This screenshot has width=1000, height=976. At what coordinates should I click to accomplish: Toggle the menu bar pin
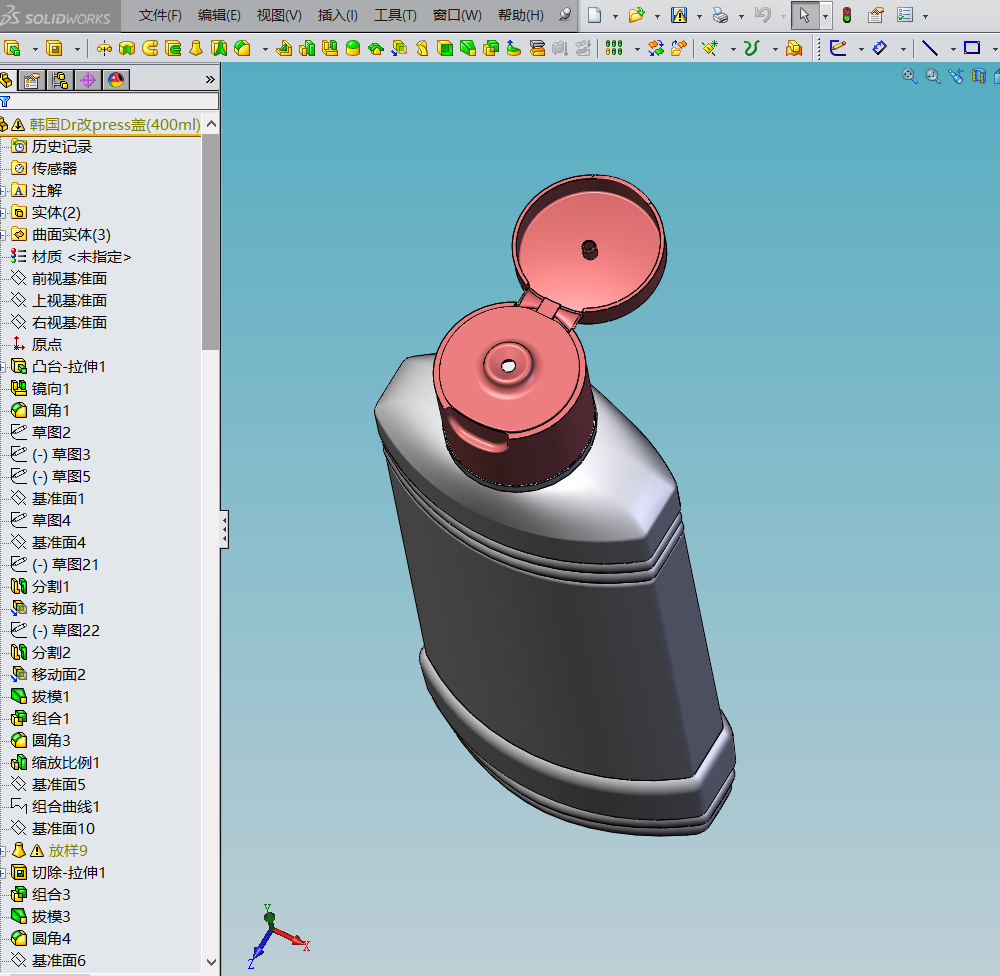click(564, 15)
